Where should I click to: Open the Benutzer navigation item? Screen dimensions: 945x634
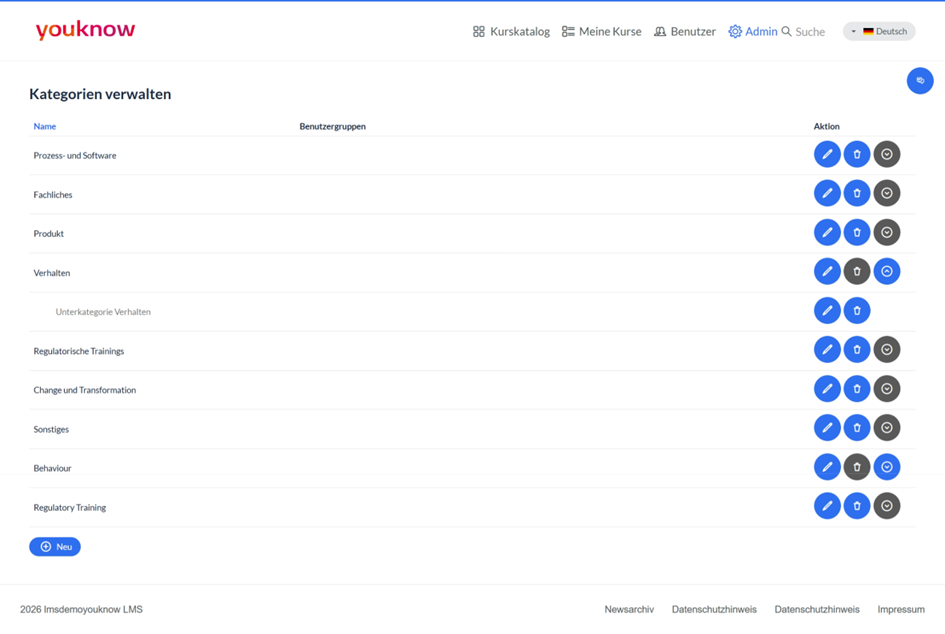(685, 31)
